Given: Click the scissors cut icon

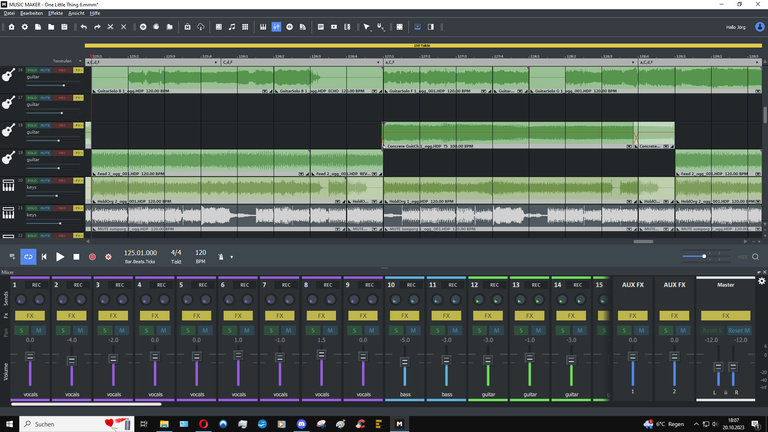Looking at the screenshot, I should 110,26.
